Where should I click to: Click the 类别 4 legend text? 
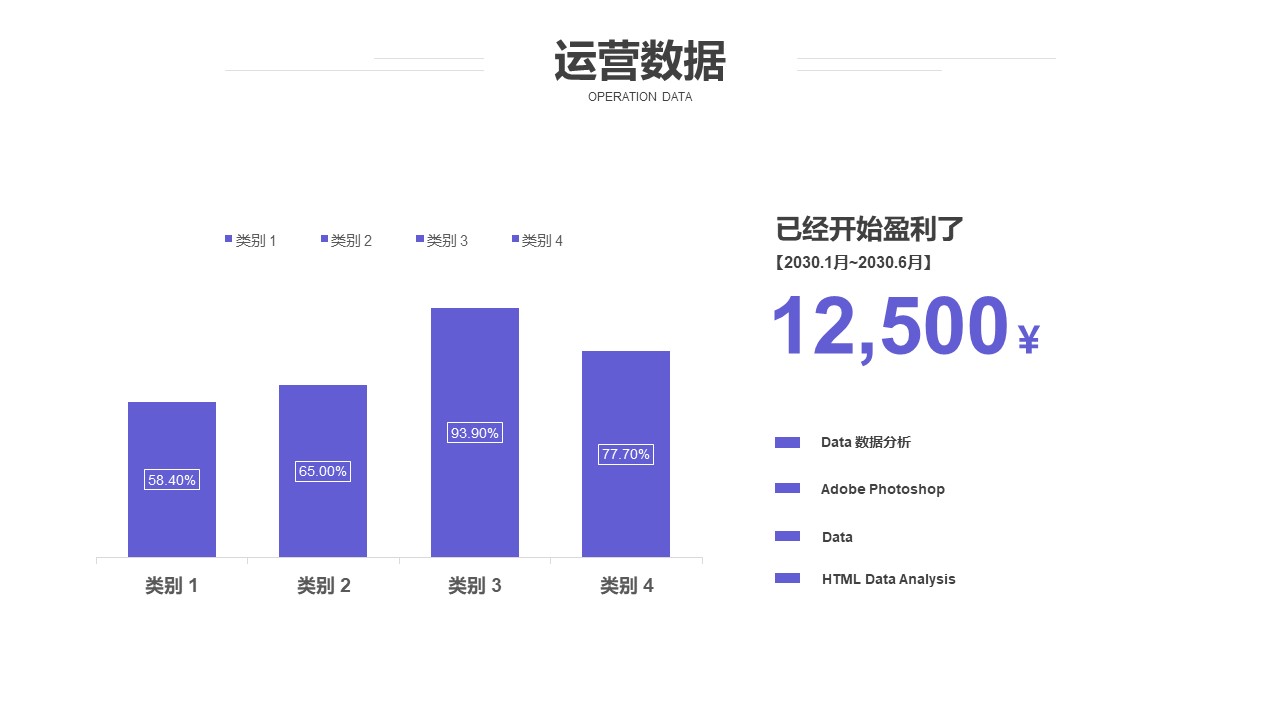(x=542, y=241)
